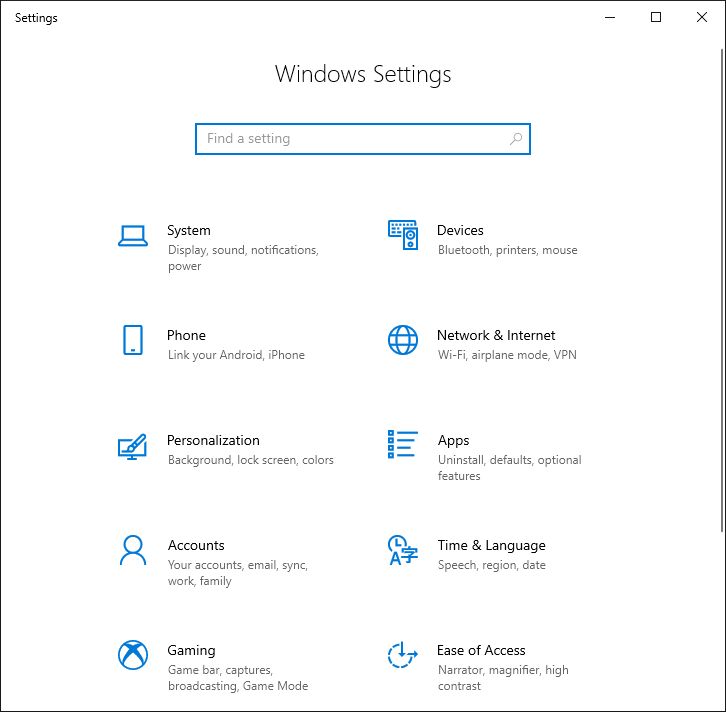This screenshot has height=712, width=726.
Task: Open the Personalization paintbrush icon
Action: click(132, 446)
